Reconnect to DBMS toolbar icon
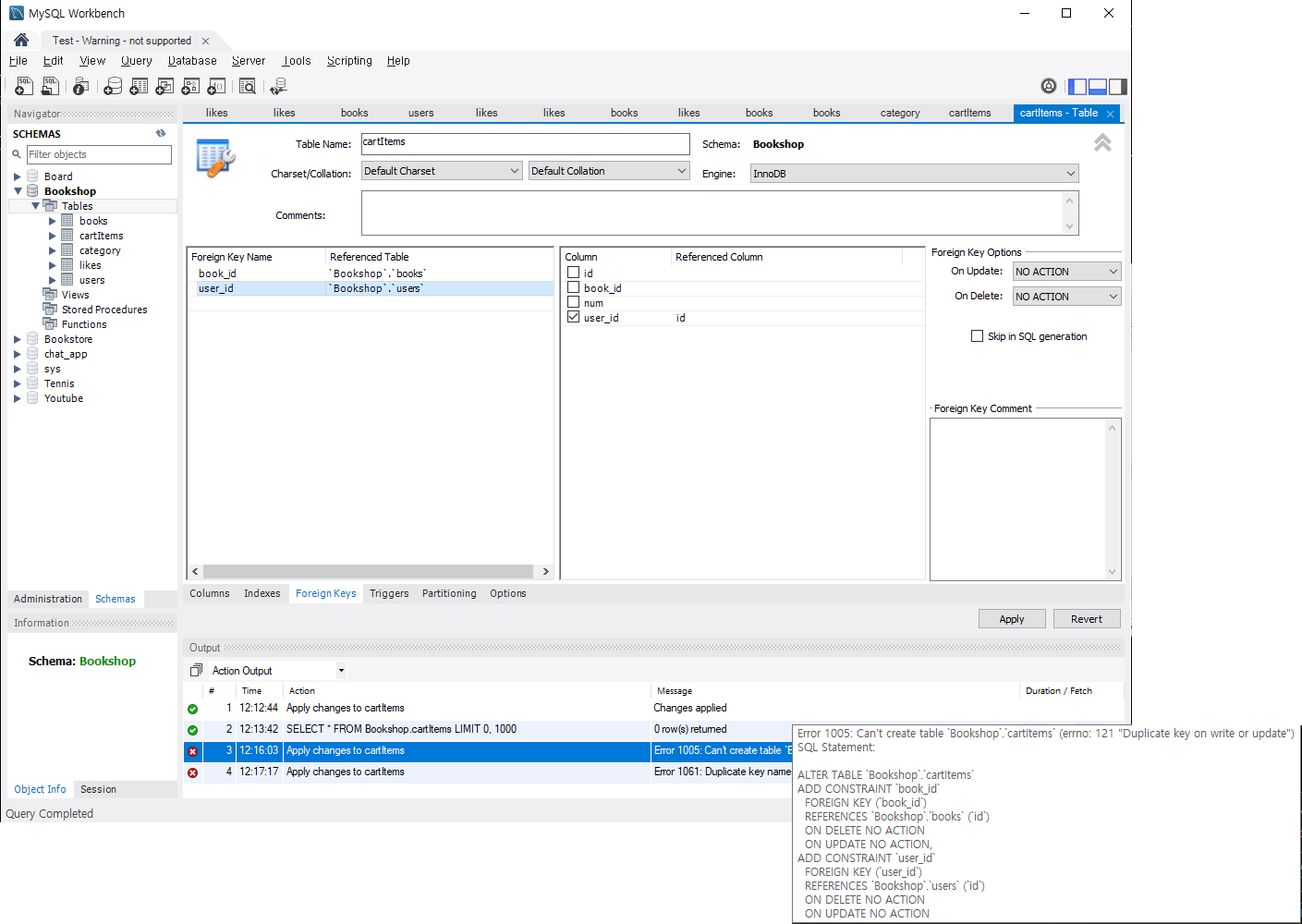The image size is (1302, 924). pyautogui.click(x=278, y=86)
